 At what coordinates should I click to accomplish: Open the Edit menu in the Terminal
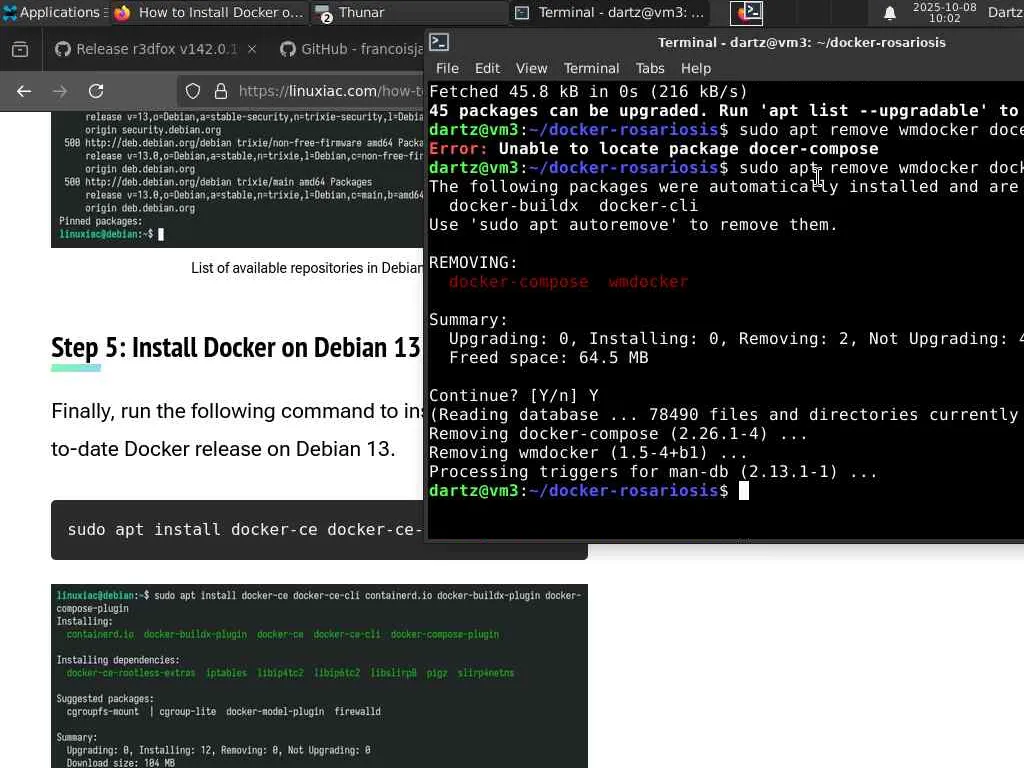487,69
